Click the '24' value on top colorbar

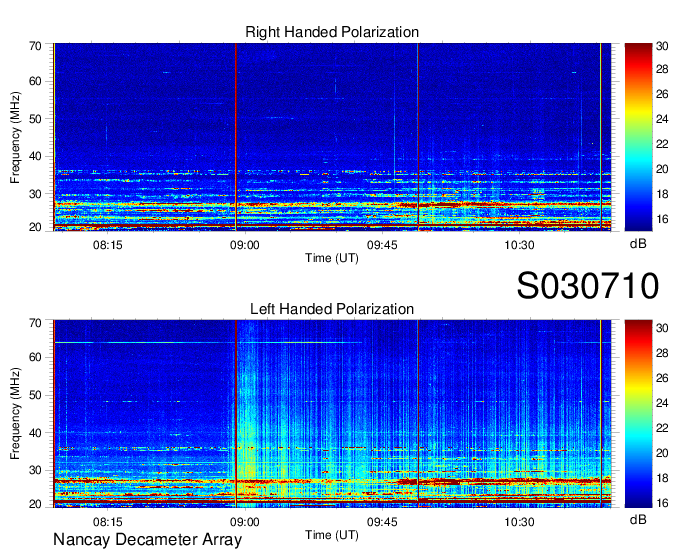(x=662, y=119)
